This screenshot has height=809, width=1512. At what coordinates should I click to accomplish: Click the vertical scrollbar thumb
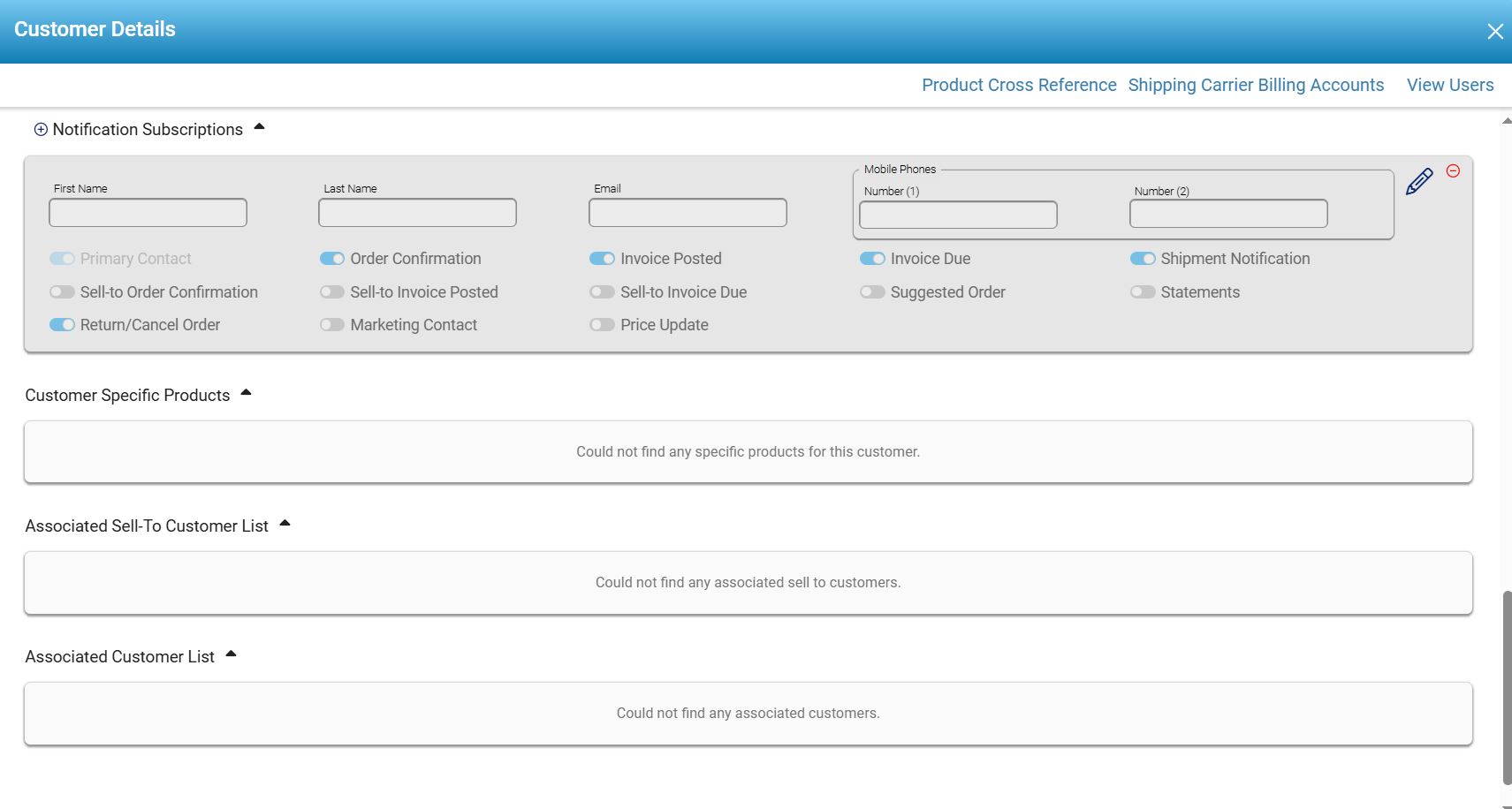click(x=1507, y=687)
